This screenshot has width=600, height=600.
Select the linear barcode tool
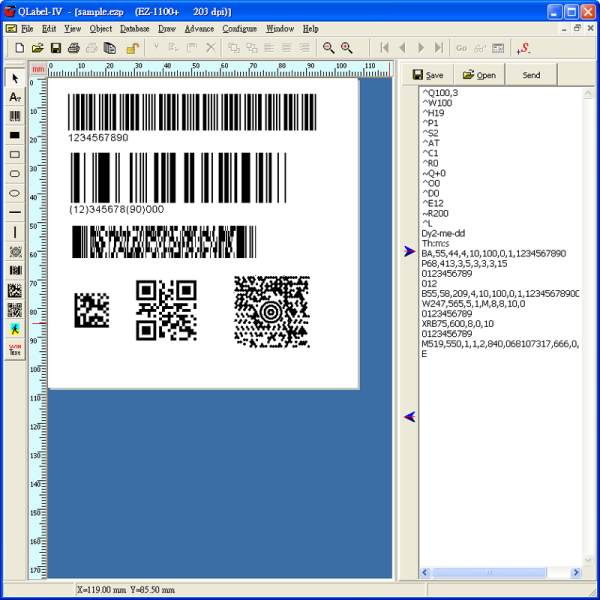point(15,116)
